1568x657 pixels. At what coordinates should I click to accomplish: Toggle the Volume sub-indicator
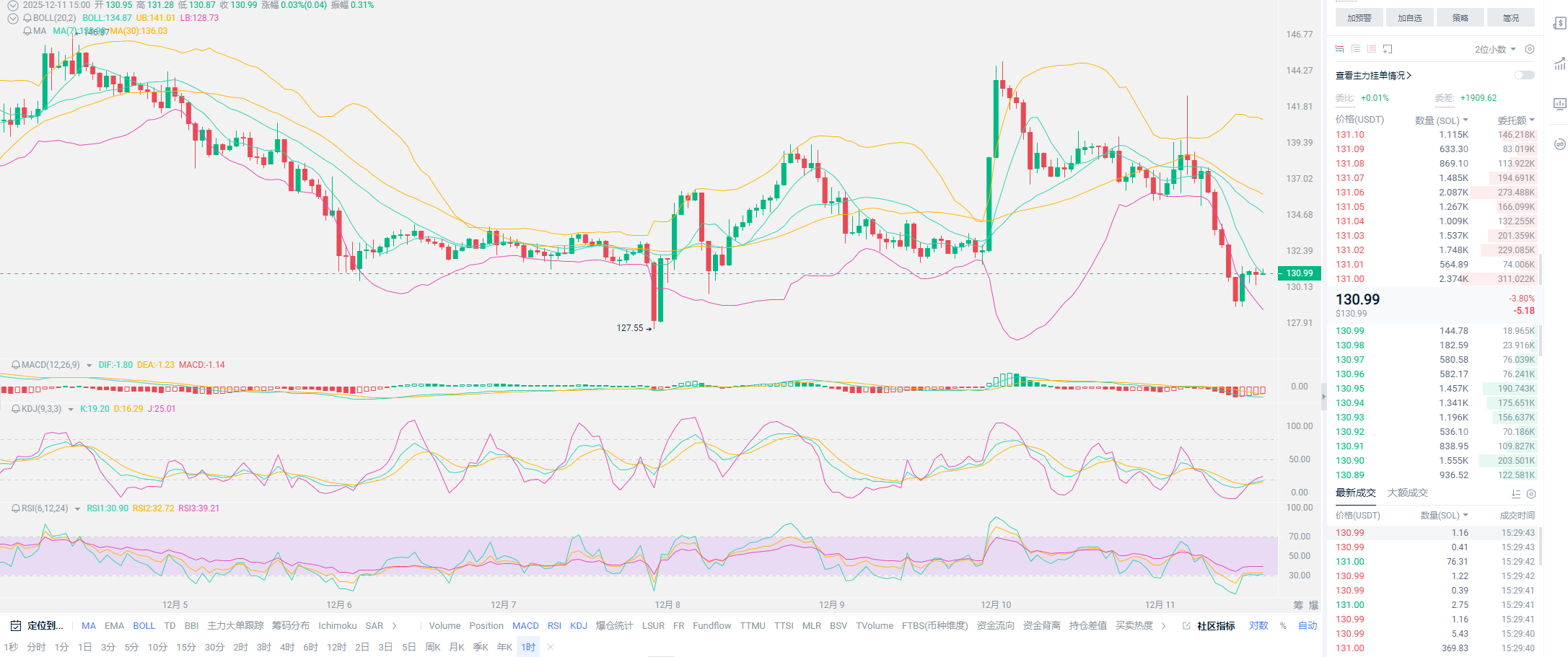click(x=444, y=626)
